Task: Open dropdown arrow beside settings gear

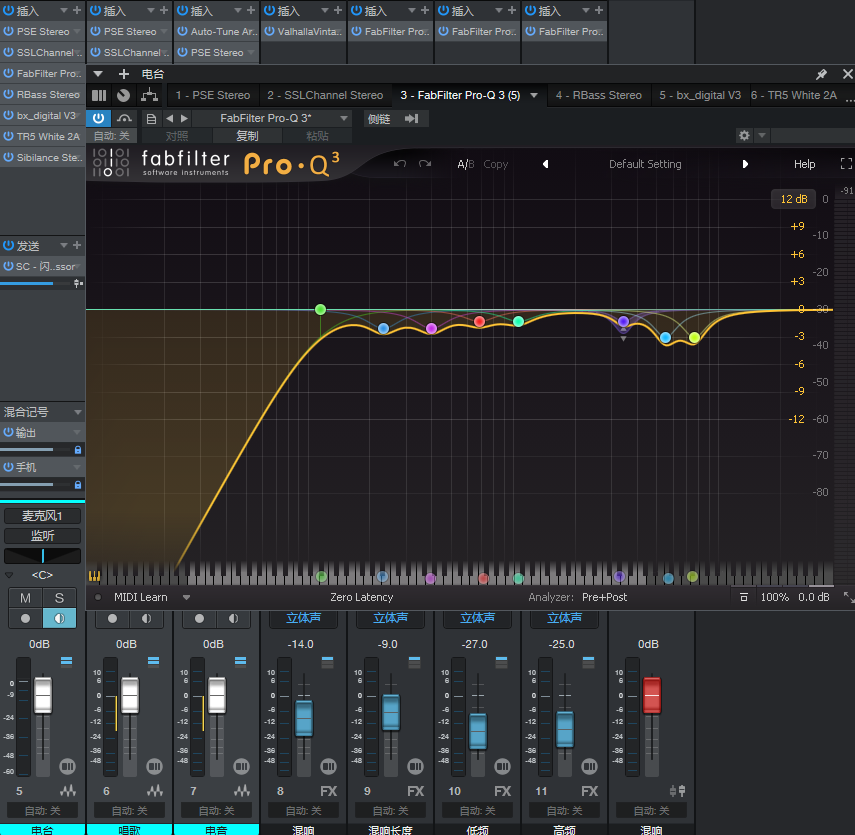Action: click(762, 135)
